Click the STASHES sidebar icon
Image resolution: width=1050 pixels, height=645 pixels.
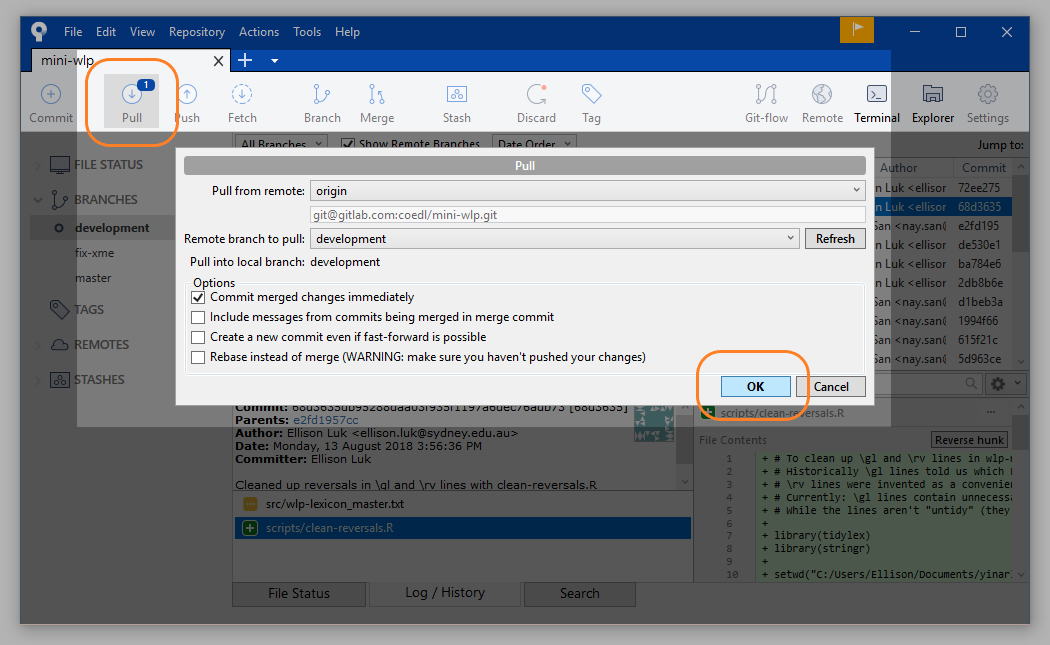(60, 380)
